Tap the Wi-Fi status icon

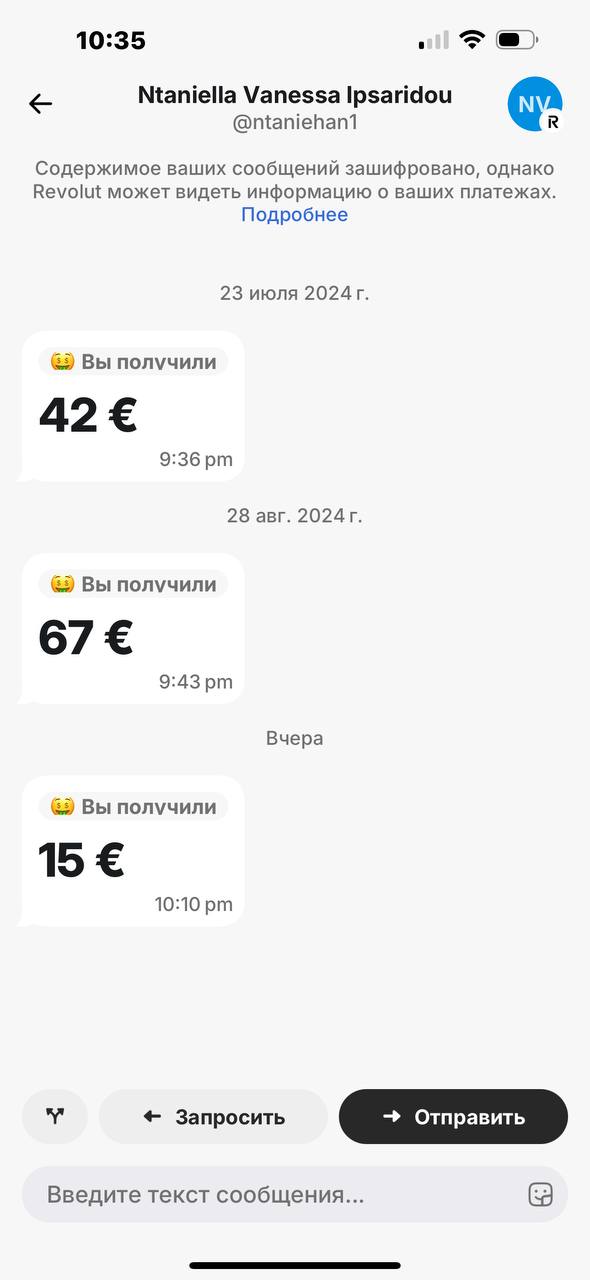pyautogui.click(x=471, y=40)
